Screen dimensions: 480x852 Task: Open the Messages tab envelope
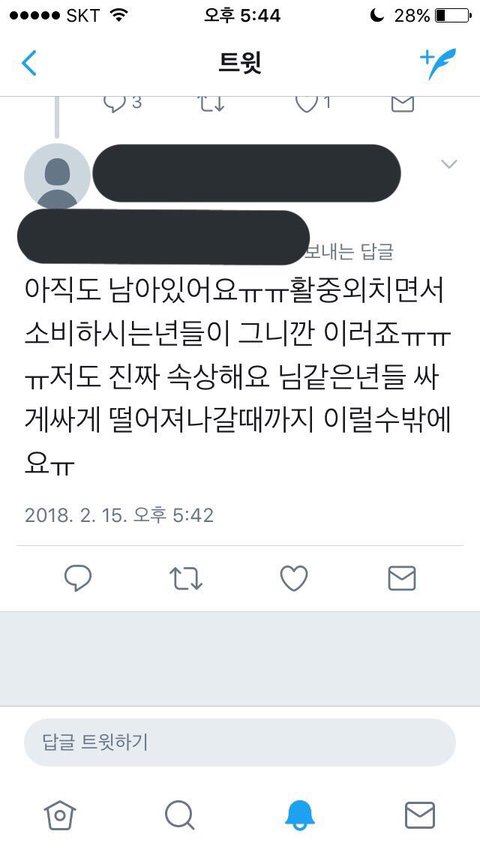point(420,816)
